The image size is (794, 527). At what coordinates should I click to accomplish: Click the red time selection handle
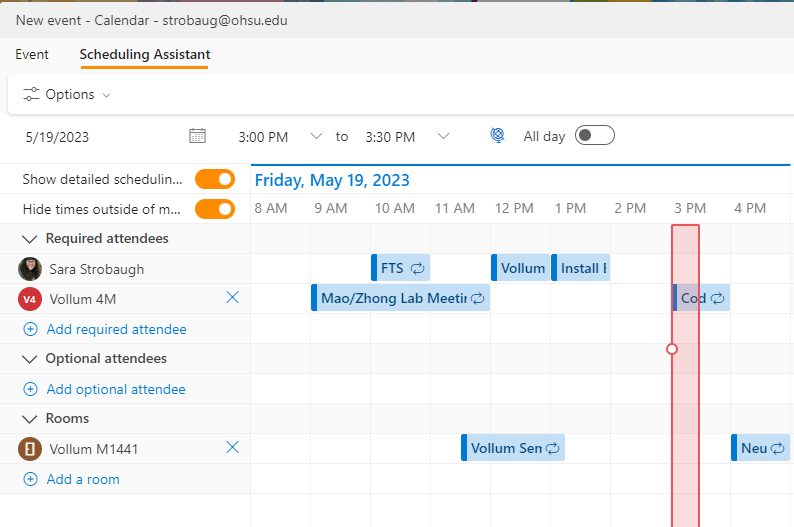pos(672,349)
